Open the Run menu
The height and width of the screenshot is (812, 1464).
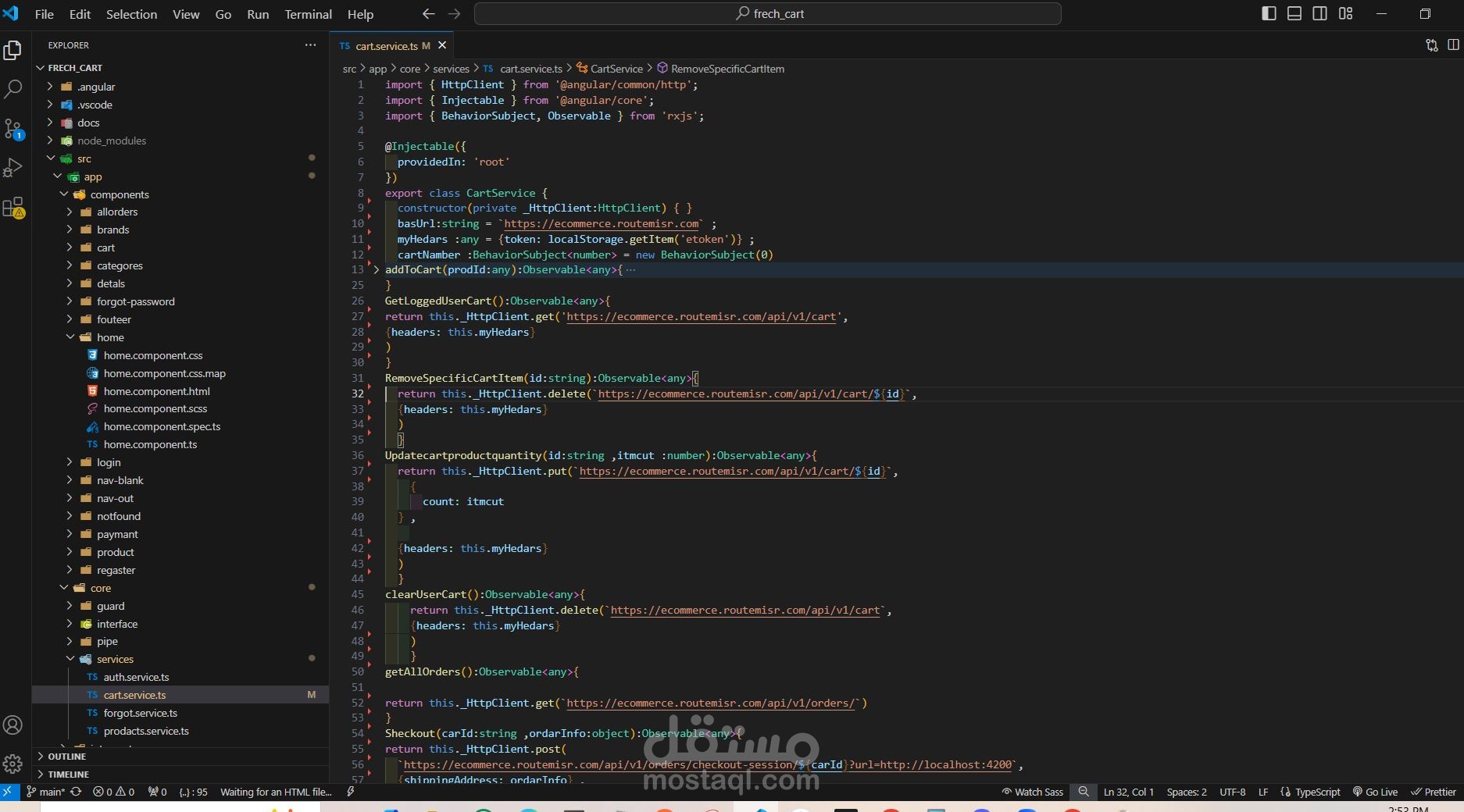pyautogui.click(x=258, y=14)
